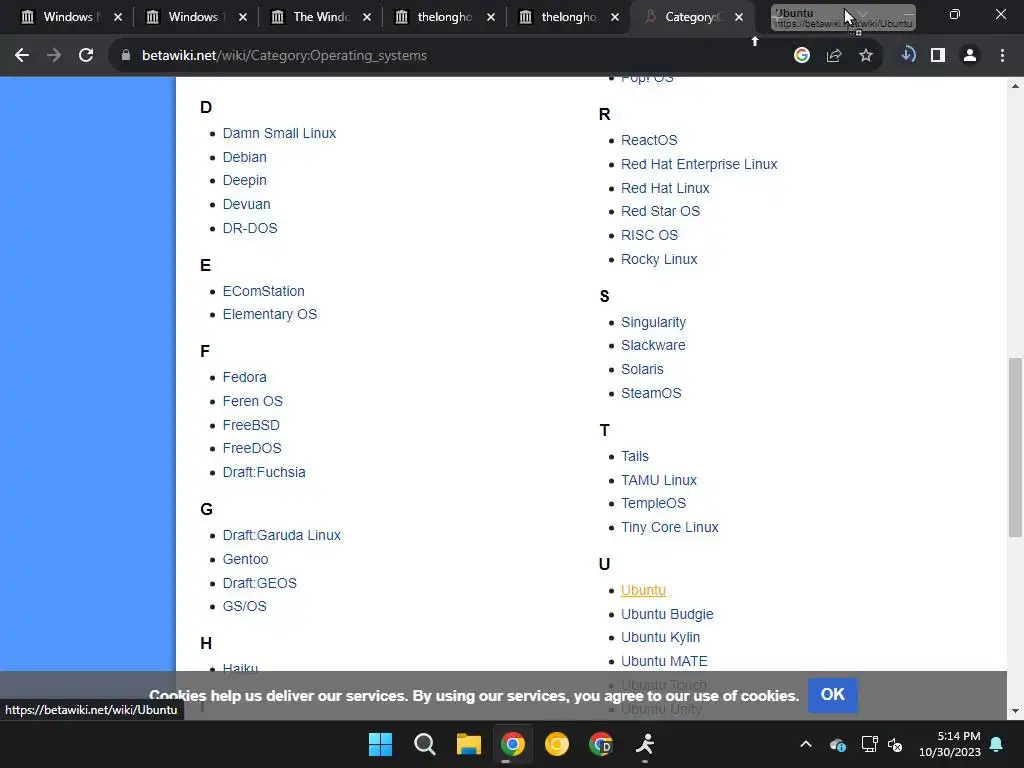The height and width of the screenshot is (768, 1024).
Task: Open the Gentoo article
Action: click(x=245, y=560)
